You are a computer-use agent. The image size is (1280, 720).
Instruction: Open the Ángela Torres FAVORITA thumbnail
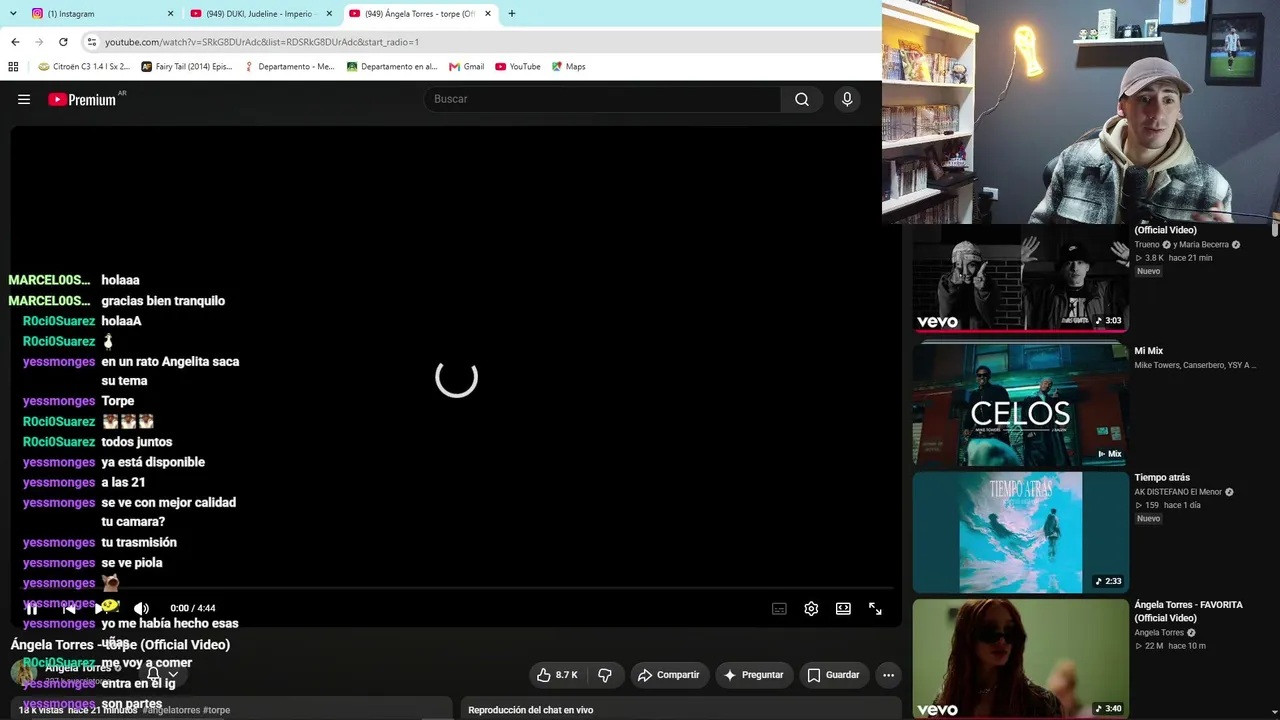1020,659
